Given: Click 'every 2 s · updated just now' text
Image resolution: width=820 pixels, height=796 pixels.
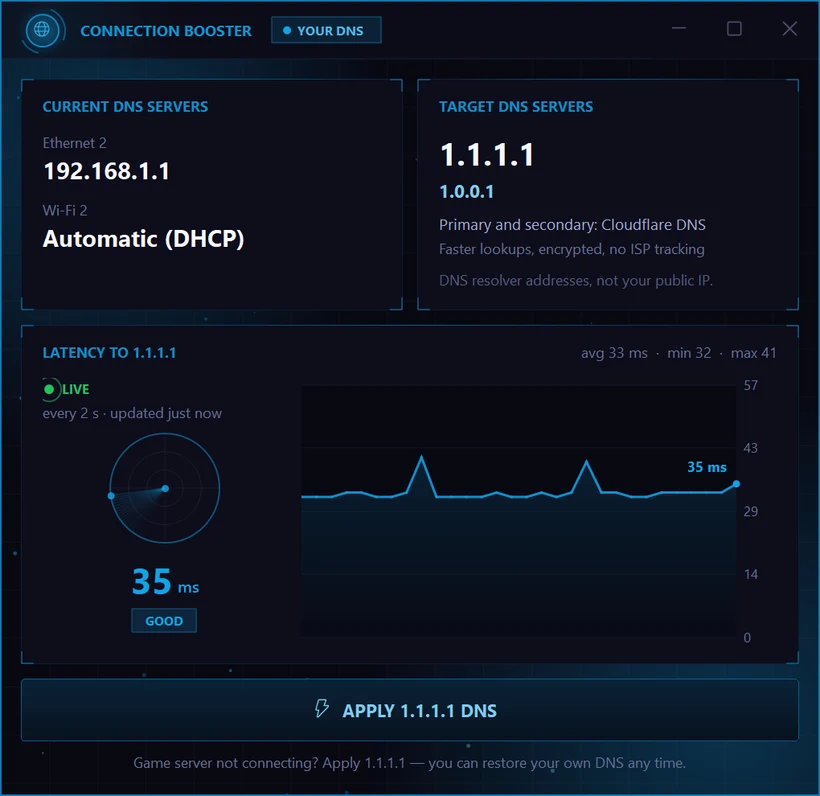Looking at the screenshot, I should pos(132,413).
